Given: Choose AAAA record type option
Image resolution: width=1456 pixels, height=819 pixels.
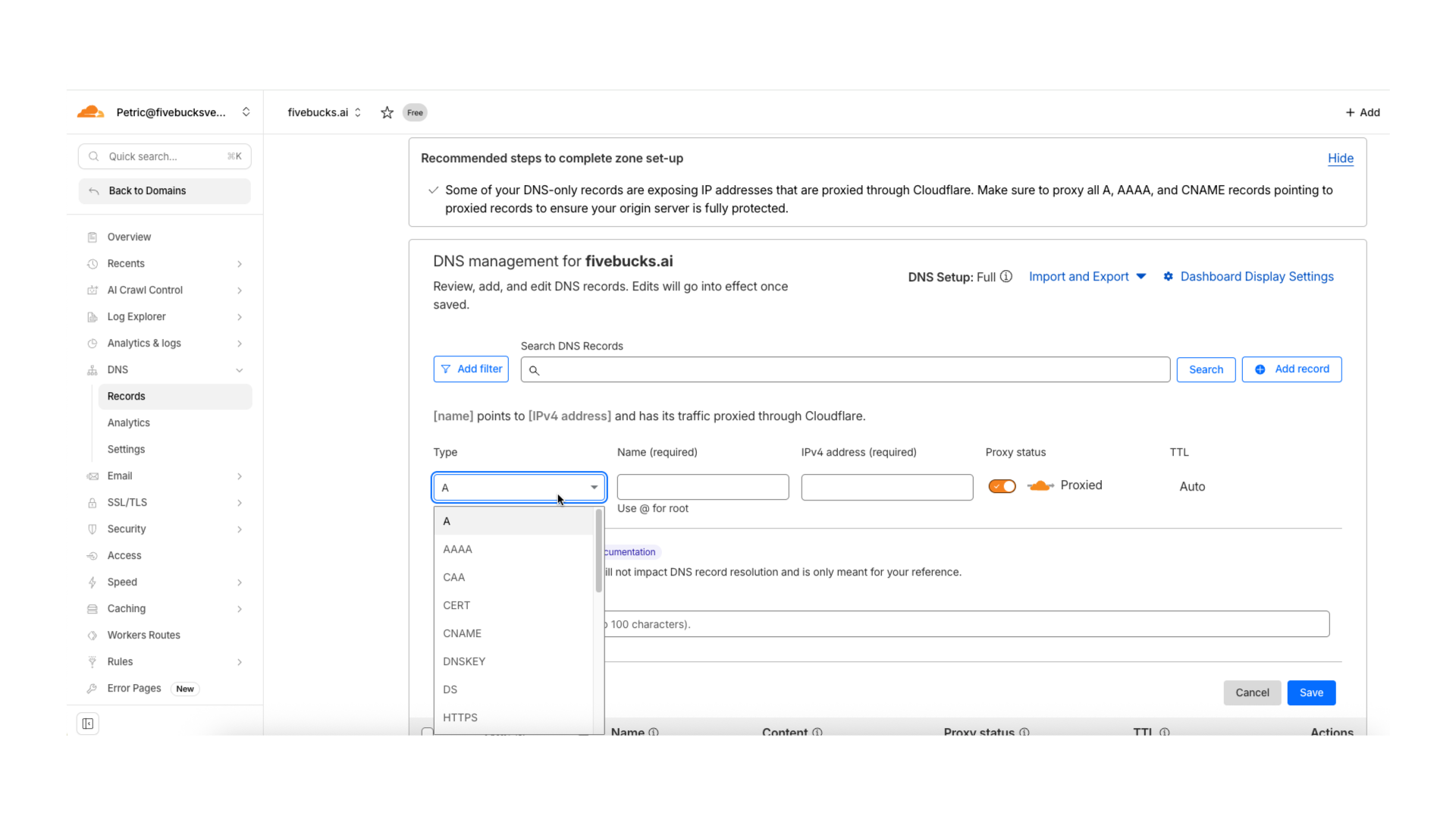Looking at the screenshot, I should [x=457, y=549].
